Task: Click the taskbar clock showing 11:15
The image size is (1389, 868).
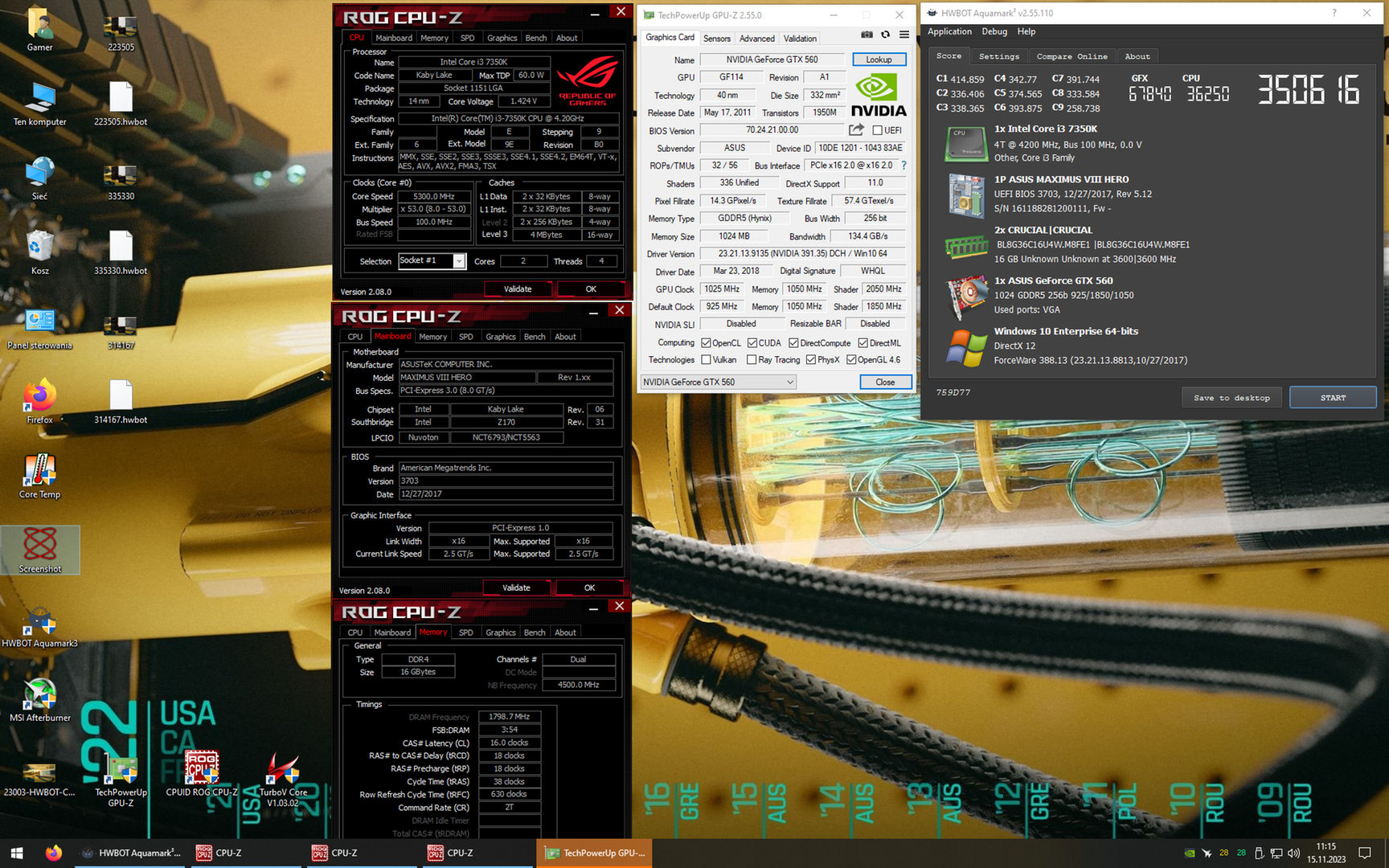Action: click(x=1326, y=853)
